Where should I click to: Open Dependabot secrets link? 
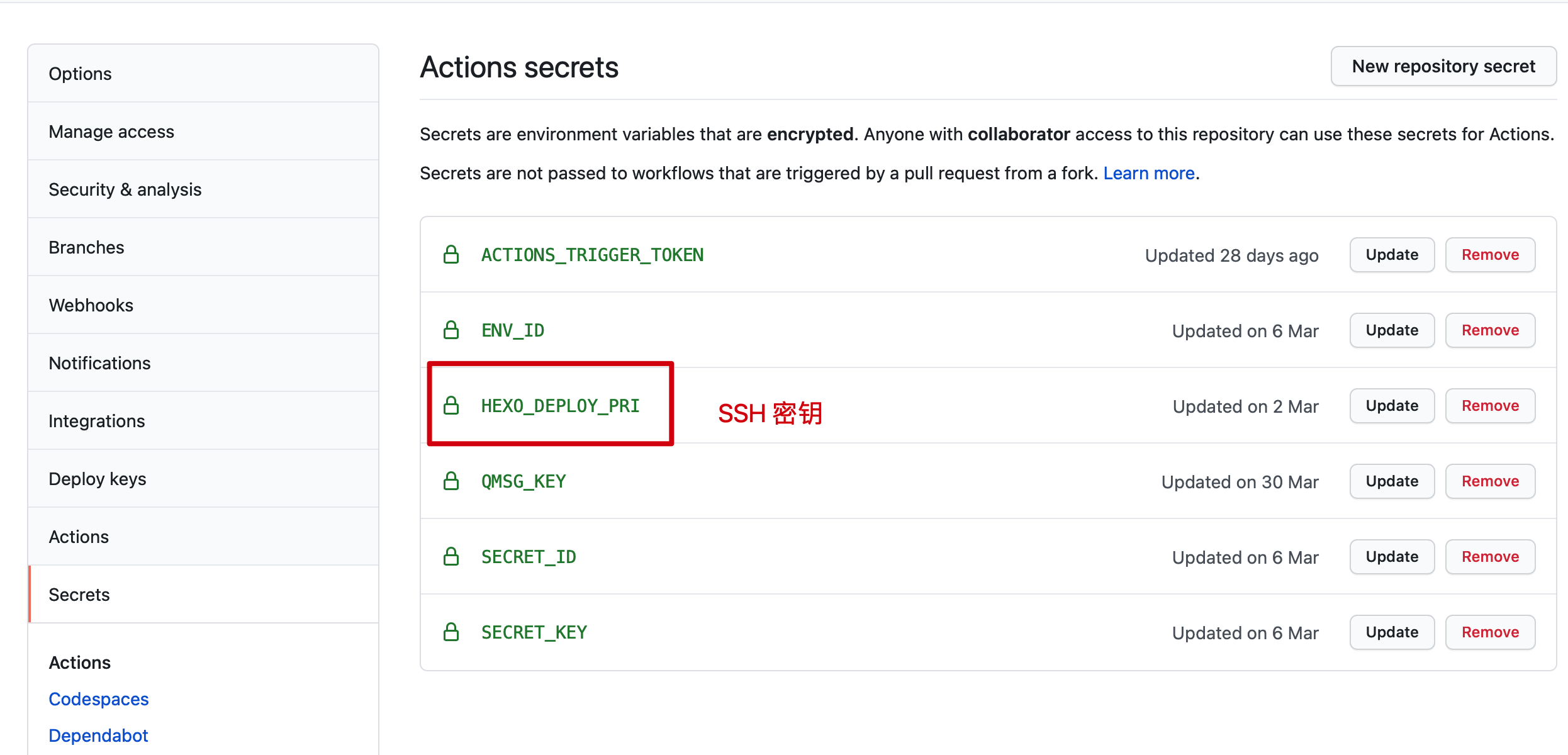point(98,735)
